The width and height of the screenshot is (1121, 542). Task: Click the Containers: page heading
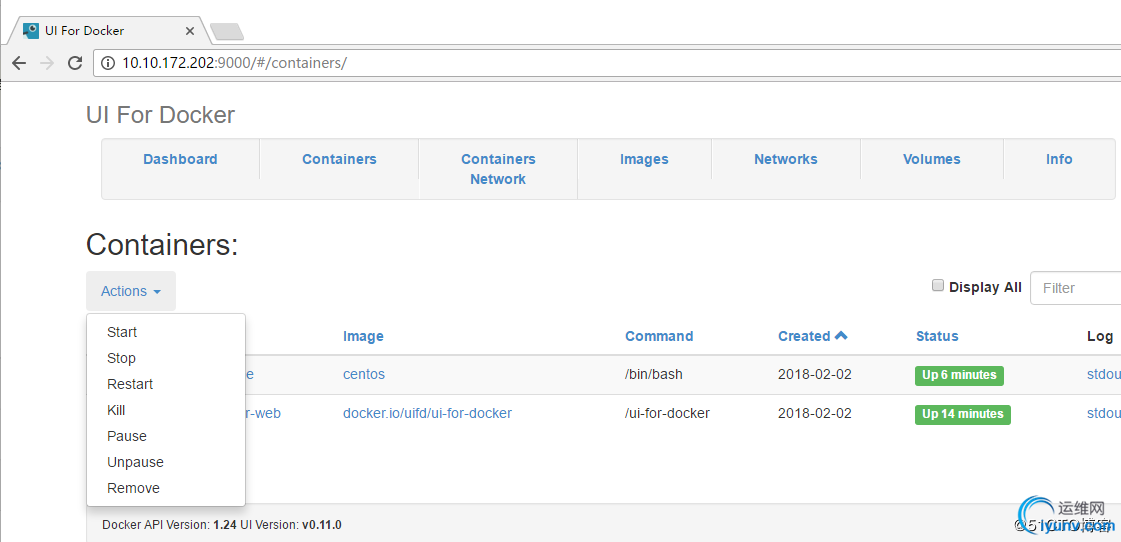click(162, 245)
